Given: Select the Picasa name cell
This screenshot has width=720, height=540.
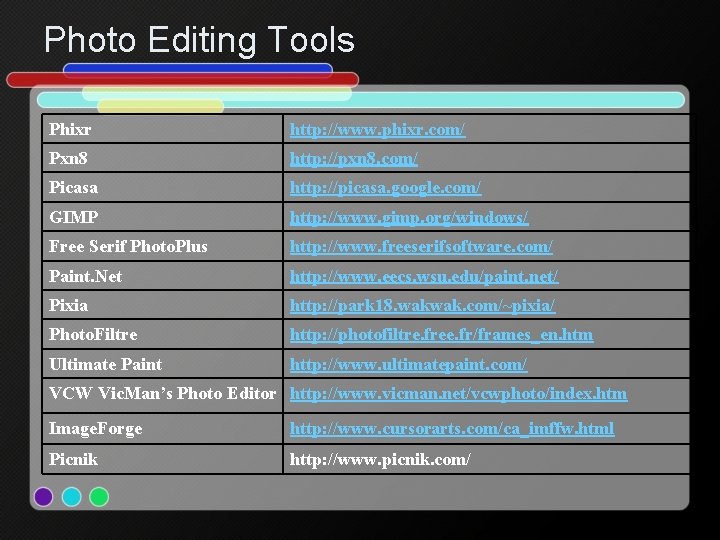Looking at the screenshot, I should pos(163,187).
